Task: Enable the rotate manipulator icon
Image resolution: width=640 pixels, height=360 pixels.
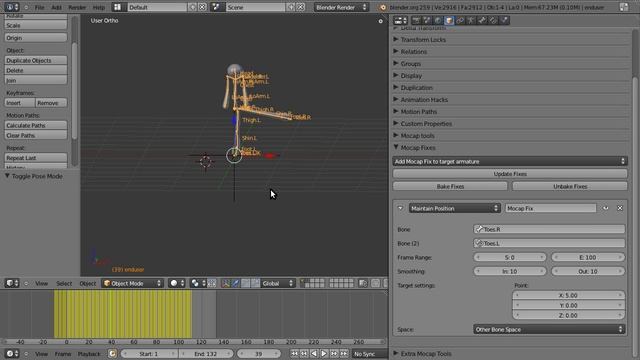Action: tap(245, 283)
